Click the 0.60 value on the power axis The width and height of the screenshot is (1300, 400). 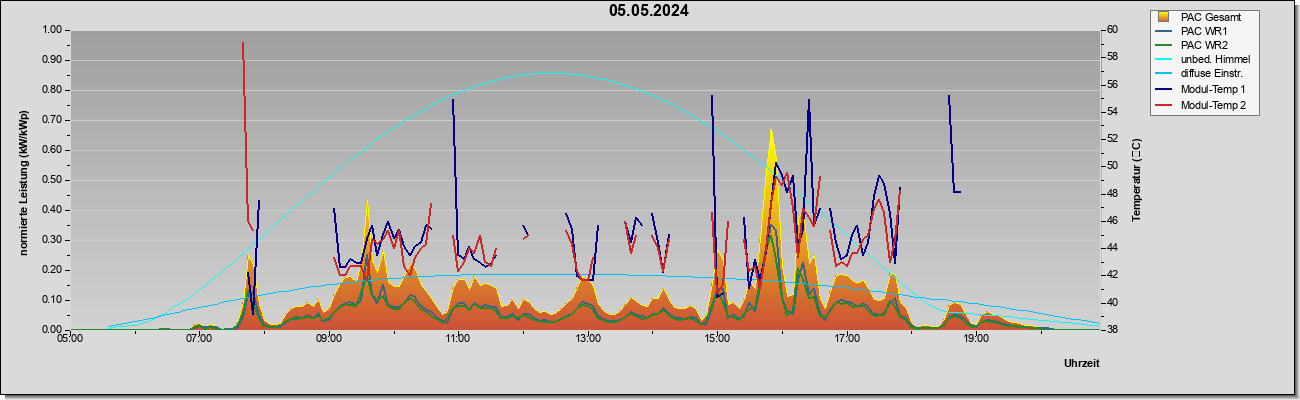point(51,150)
